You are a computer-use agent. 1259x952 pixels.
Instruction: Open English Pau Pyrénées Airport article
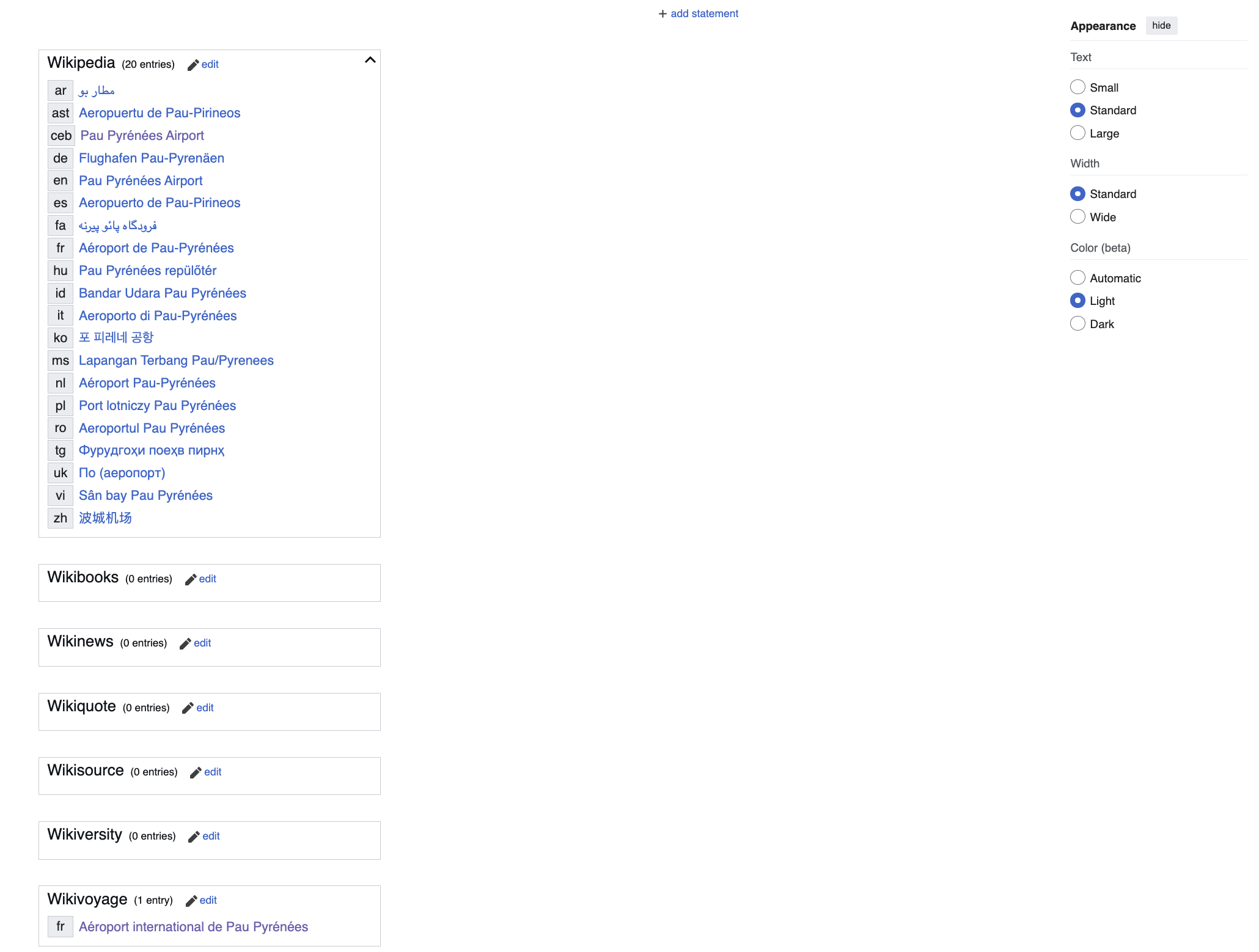pos(141,181)
